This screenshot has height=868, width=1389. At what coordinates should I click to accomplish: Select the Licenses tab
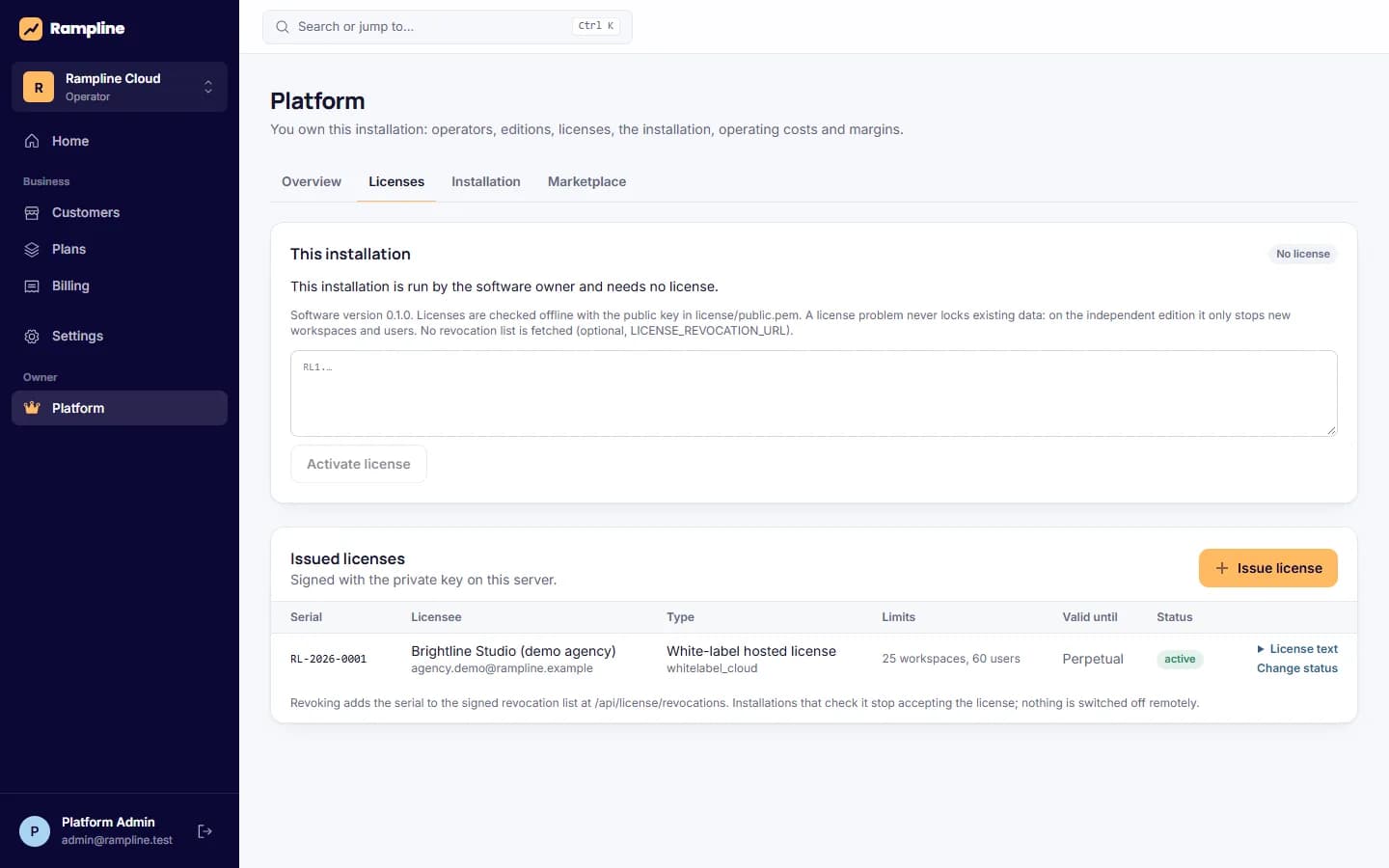[396, 181]
